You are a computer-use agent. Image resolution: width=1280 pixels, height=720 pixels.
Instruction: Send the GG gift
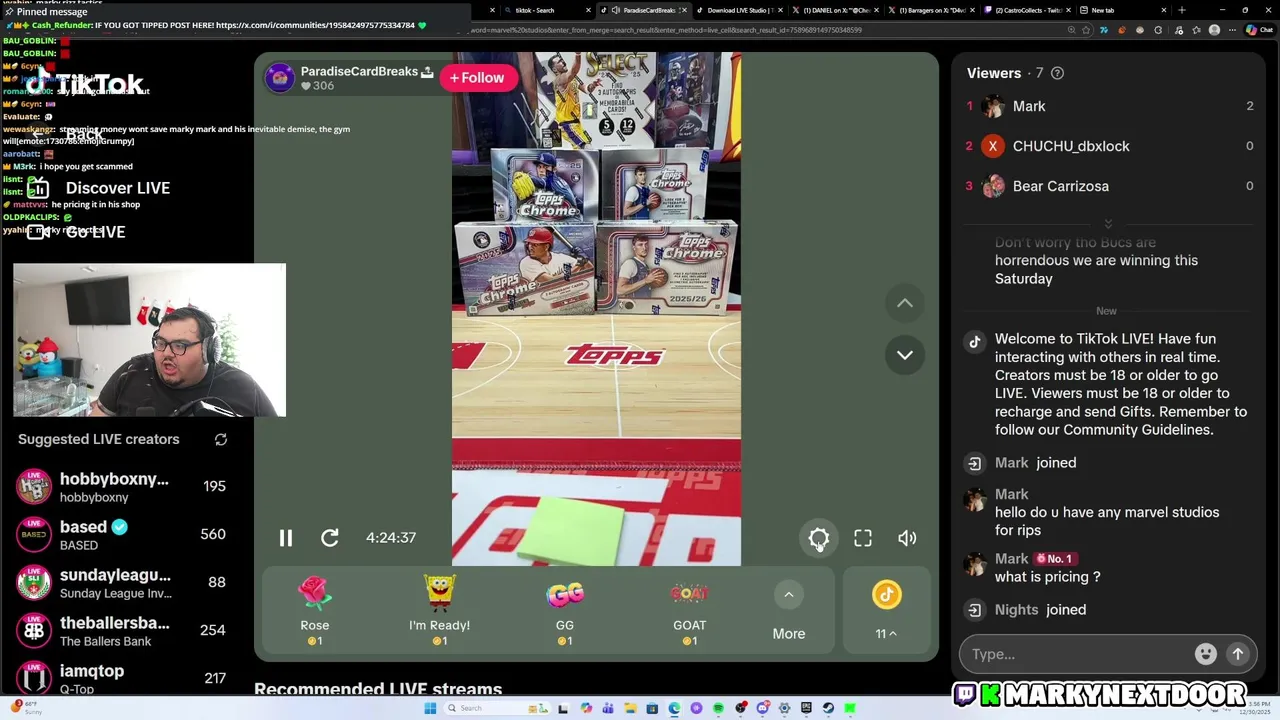[565, 610]
